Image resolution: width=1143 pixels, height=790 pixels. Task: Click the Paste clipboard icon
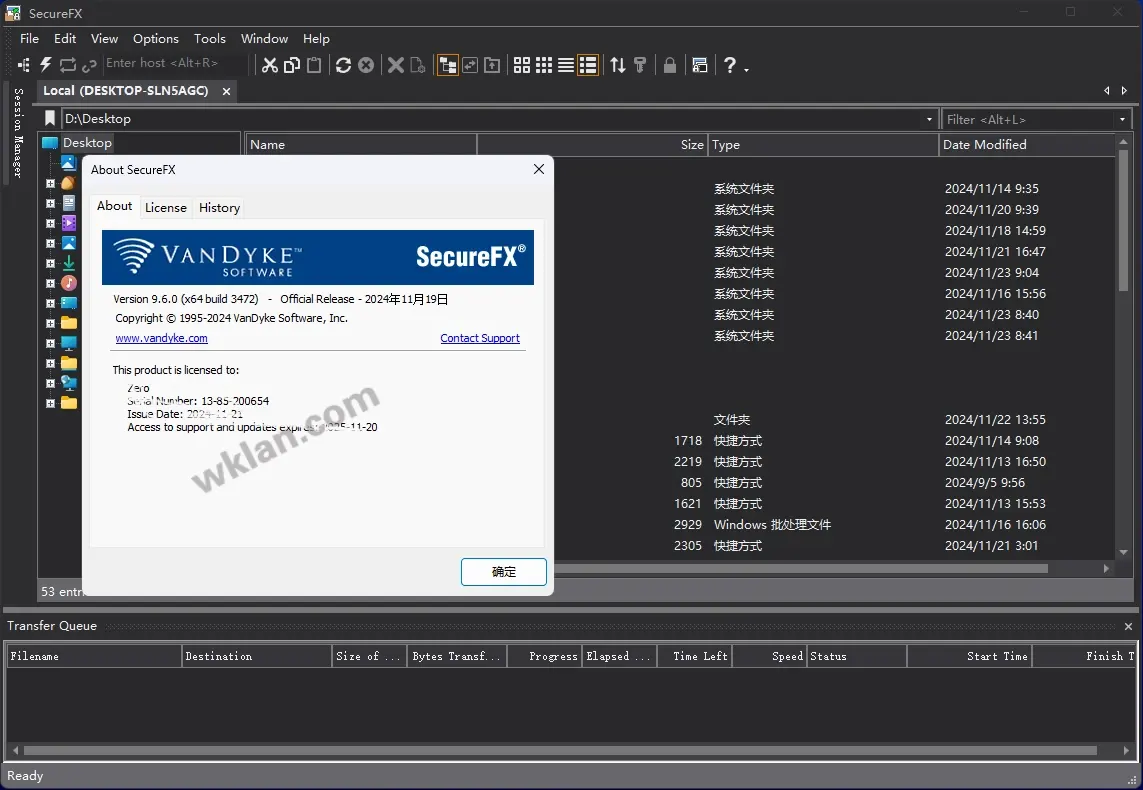314,65
